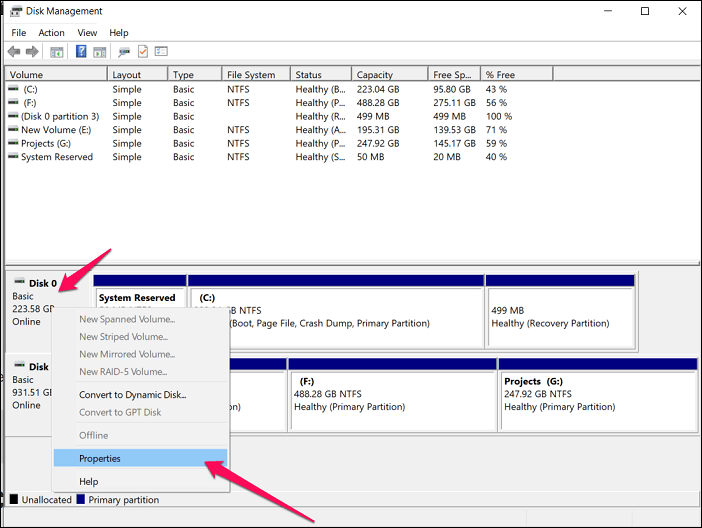Click the Disk Management title bar icon
702x528 pixels.
coord(16,11)
